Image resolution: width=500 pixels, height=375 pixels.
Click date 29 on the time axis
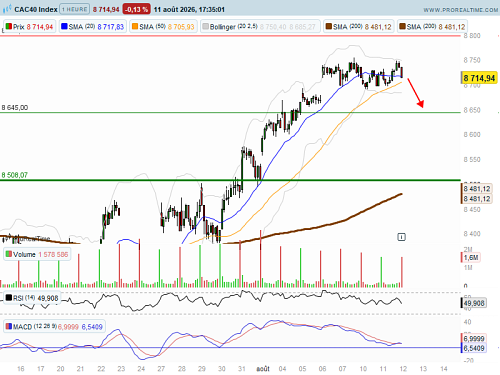coord(202,369)
